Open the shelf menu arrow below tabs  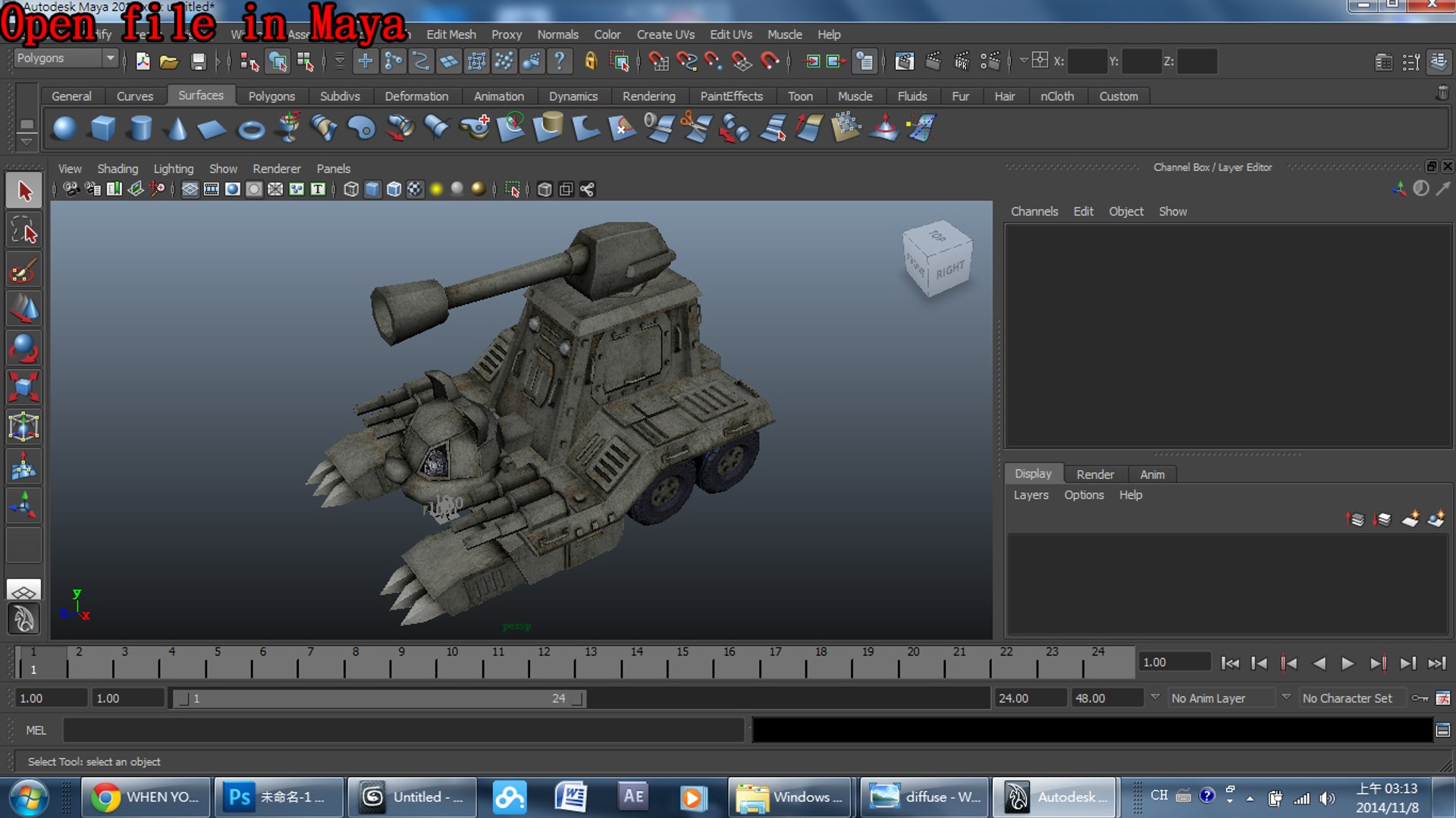pos(27,142)
